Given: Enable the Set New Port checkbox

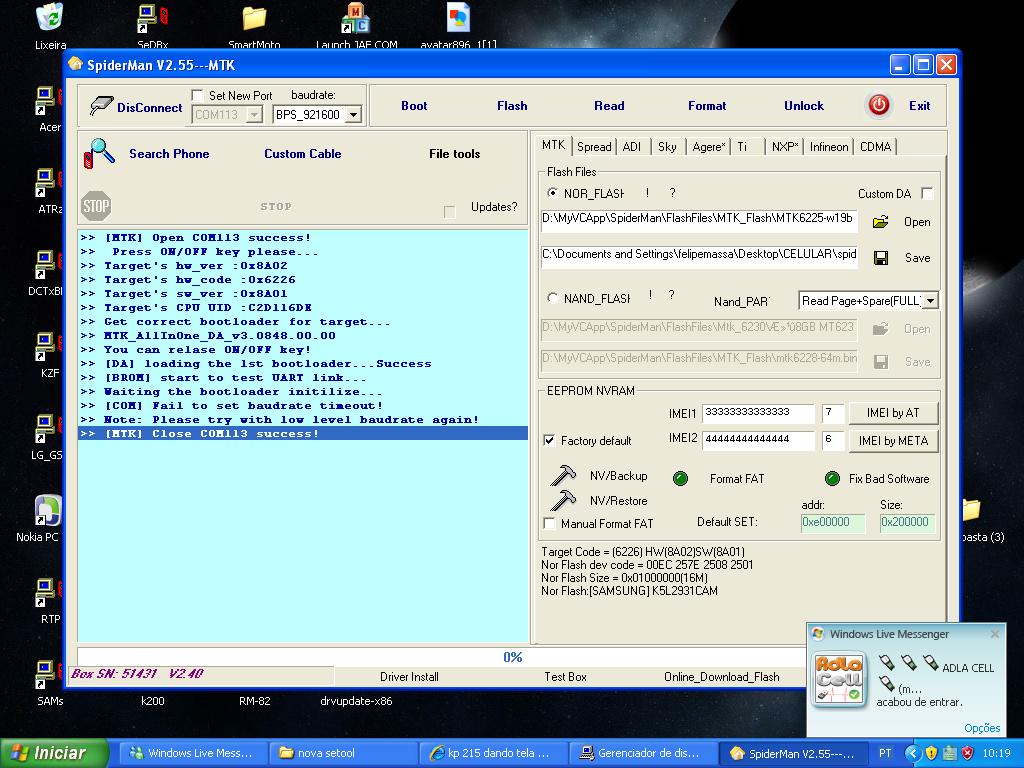Looking at the screenshot, I should [x=197, y=95].
